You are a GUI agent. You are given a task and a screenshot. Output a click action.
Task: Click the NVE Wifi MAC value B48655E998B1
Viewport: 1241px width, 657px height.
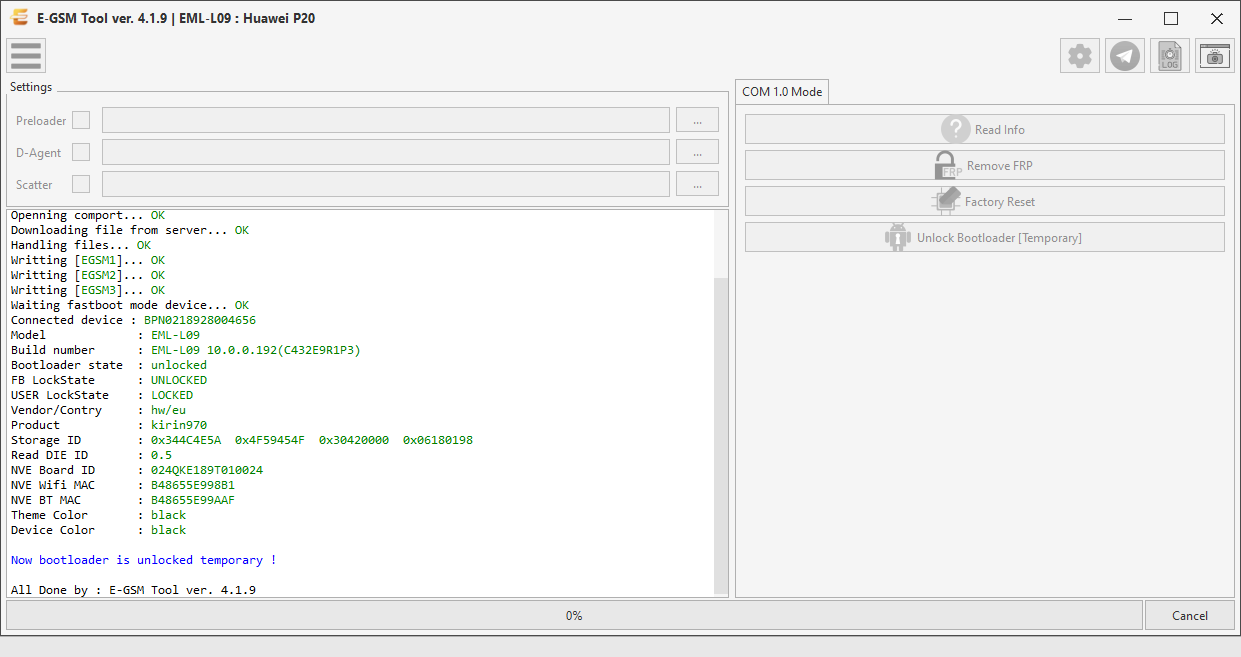193,485
